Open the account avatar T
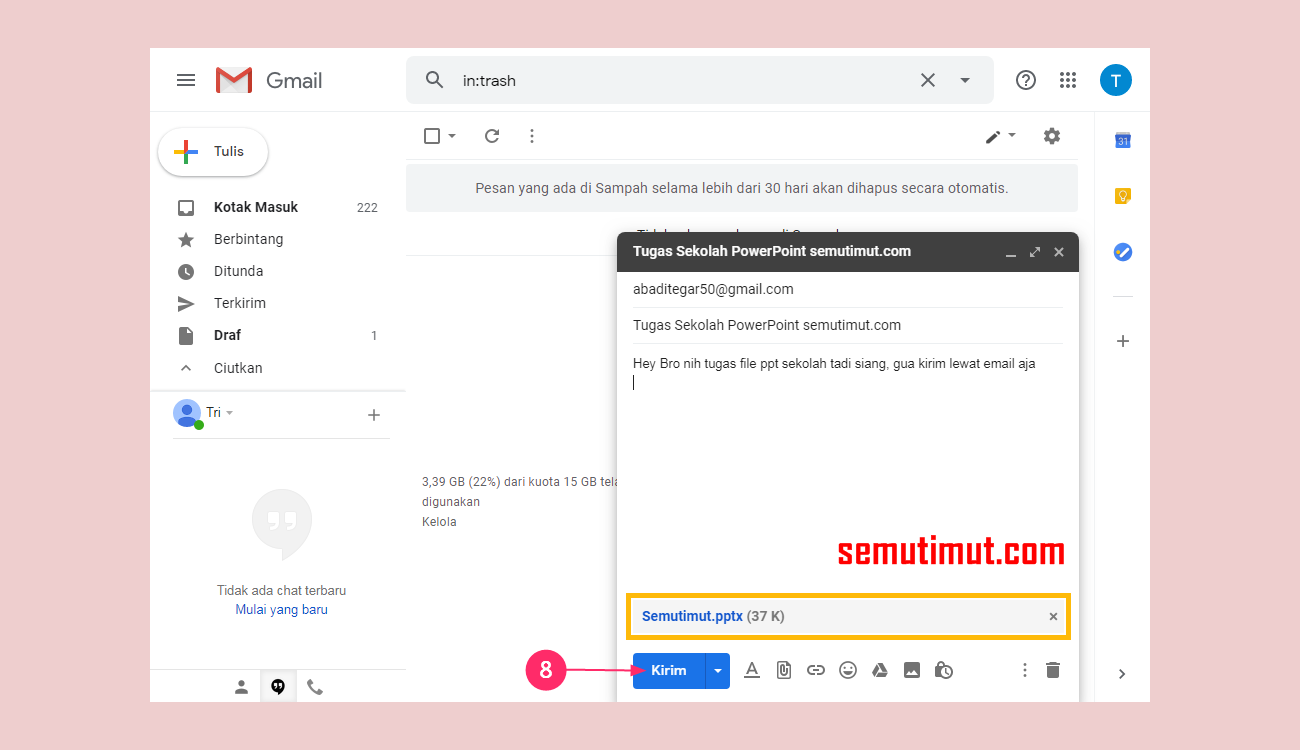 click(x=1116, y=80)
